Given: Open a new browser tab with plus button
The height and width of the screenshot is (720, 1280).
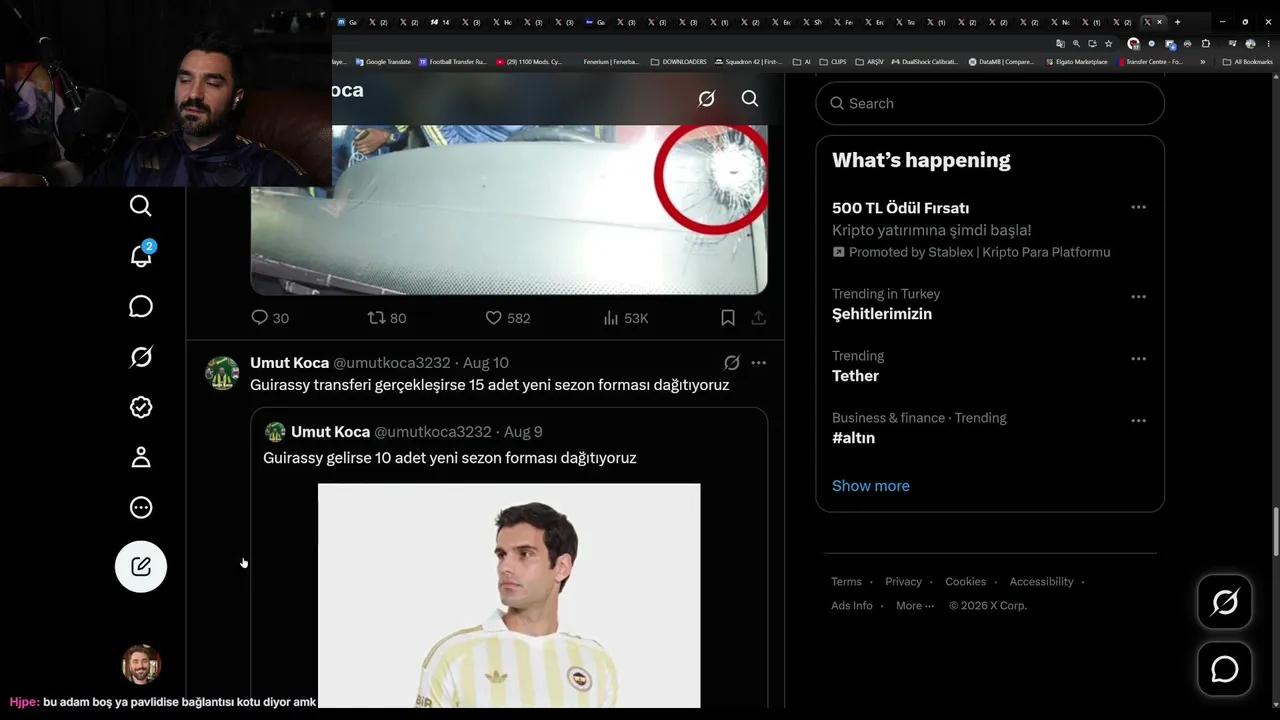Looking at the screenshot, I should 1177,22.
